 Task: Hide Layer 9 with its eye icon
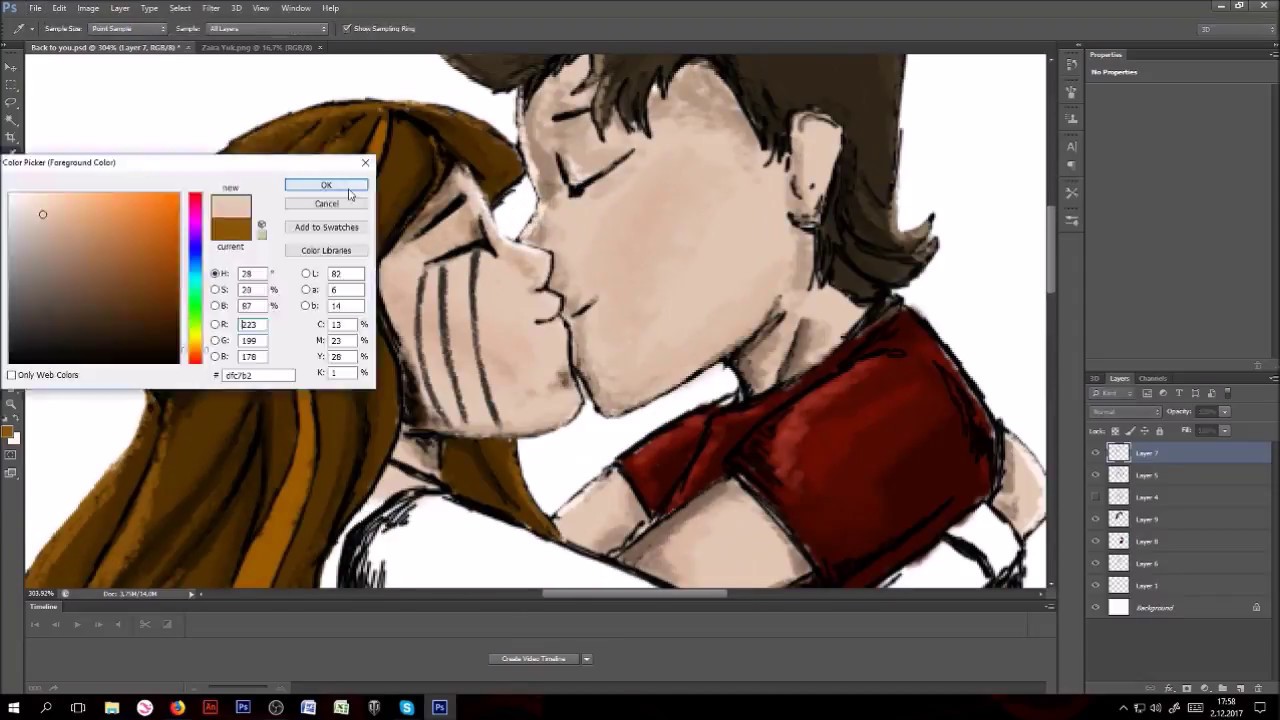1095,519
